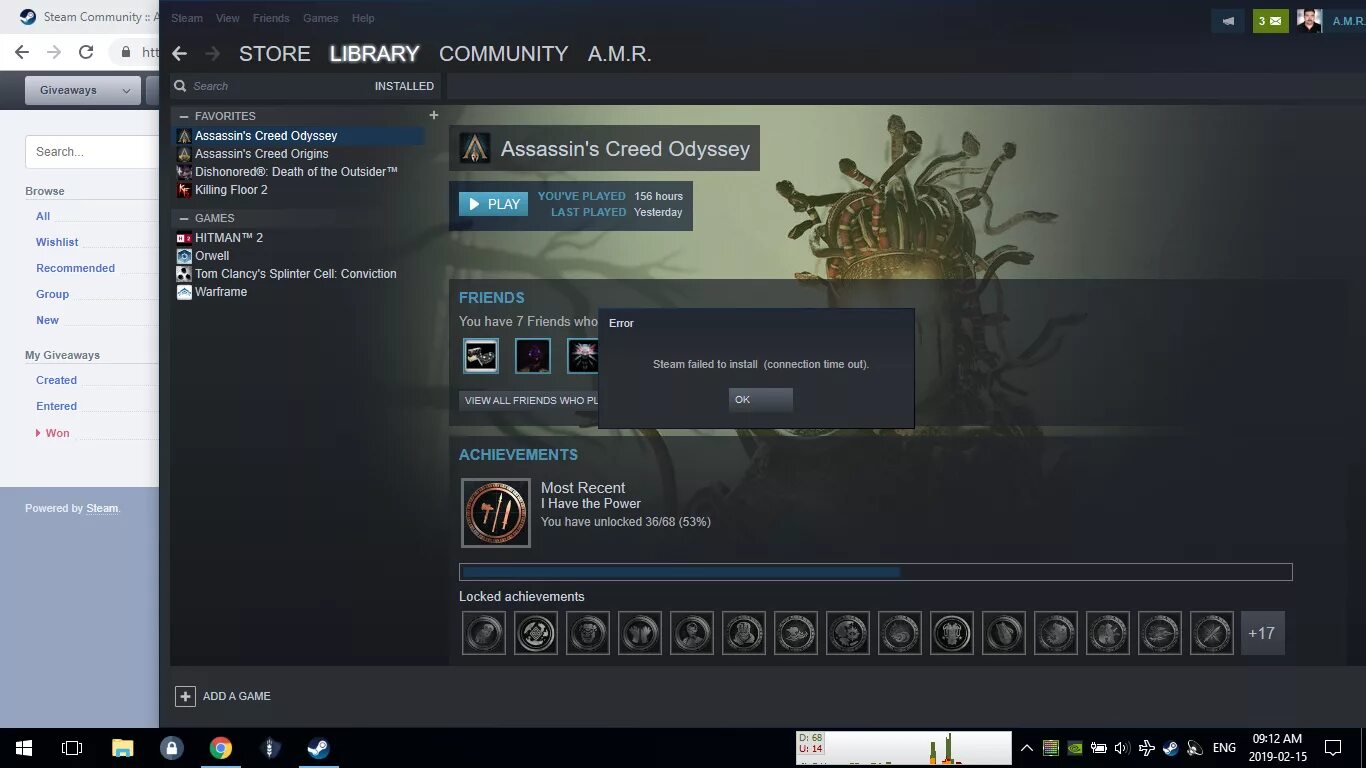Reload the Chrome browser page
Screen dimensions: 1366x768
pos(86,52)
